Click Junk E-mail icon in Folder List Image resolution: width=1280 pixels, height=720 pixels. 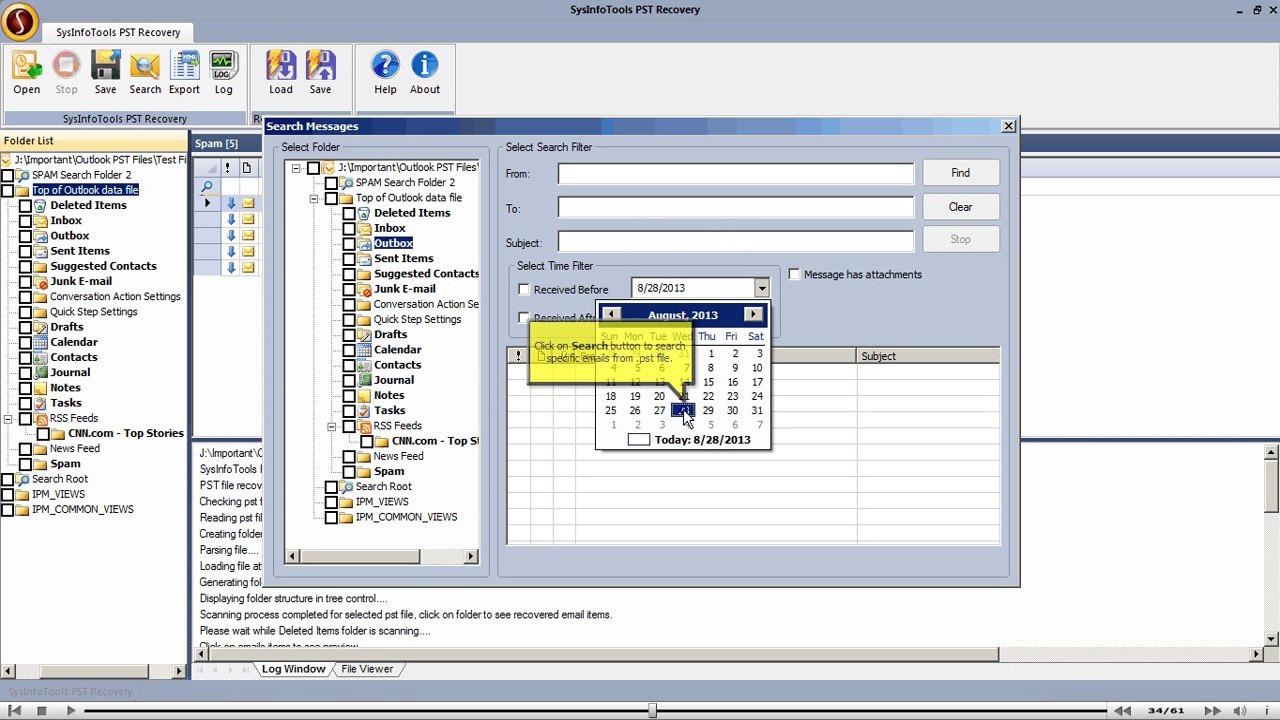pyautogui.click(x=41, y=281)
